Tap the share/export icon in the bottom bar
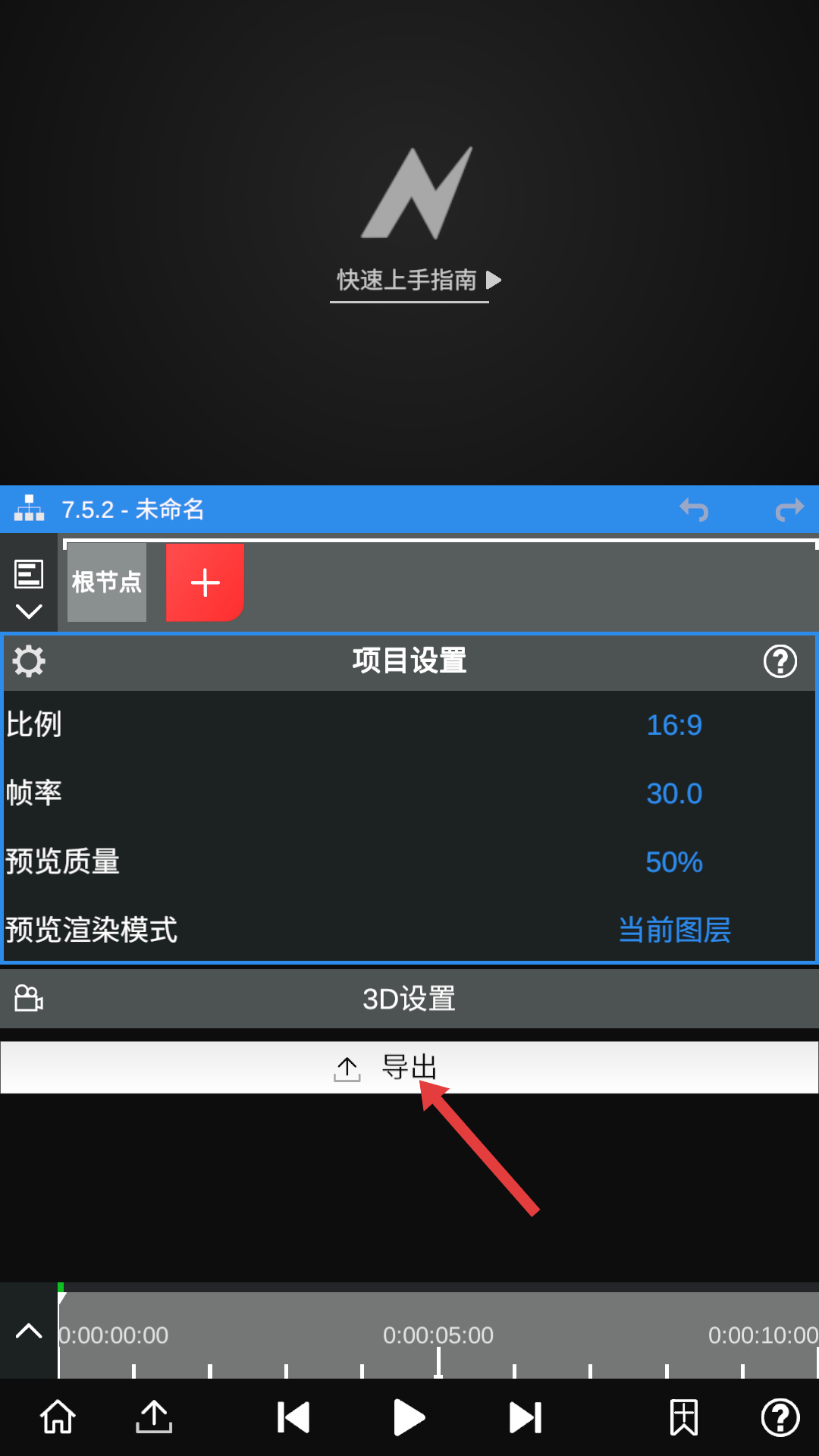Viewport: 819px width, 1456px height. click(154, 1417)
